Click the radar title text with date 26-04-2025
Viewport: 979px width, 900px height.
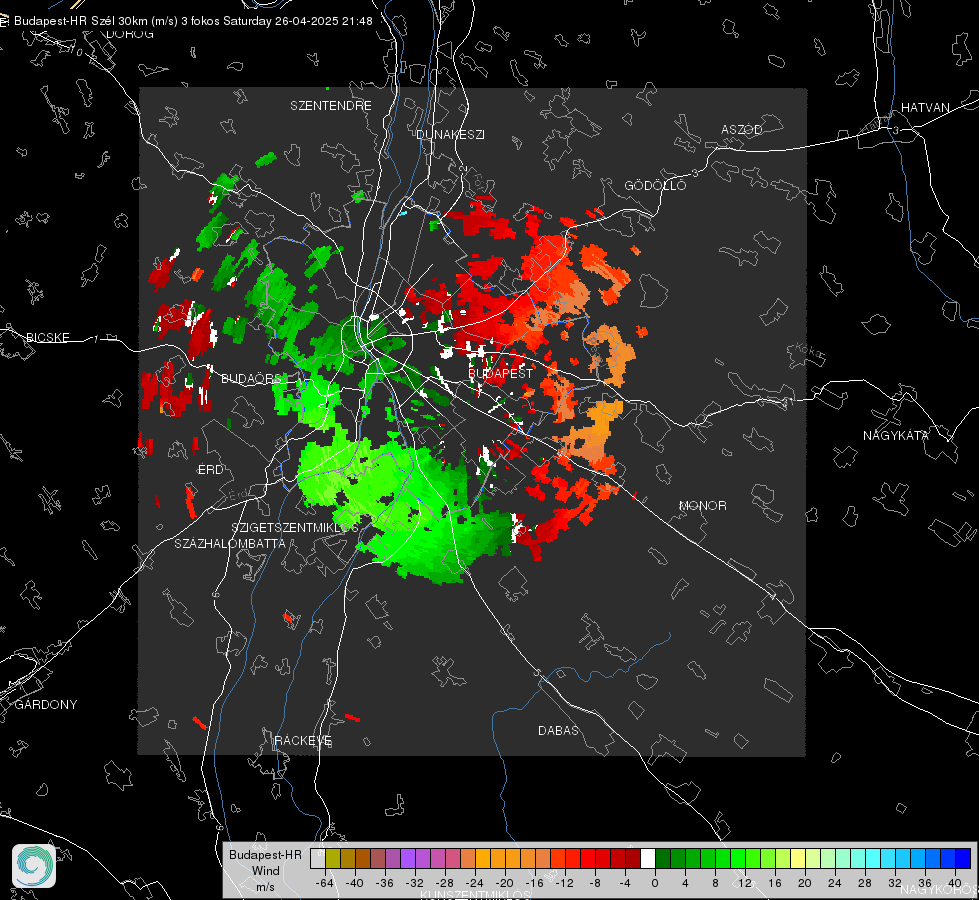point(193,21)
